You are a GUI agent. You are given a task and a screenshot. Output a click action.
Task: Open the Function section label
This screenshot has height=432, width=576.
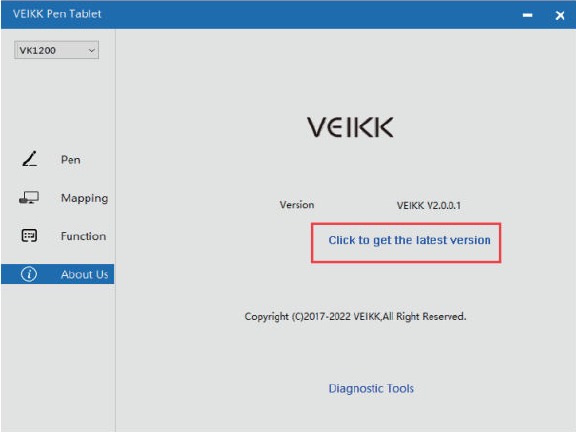click(83, 236)
